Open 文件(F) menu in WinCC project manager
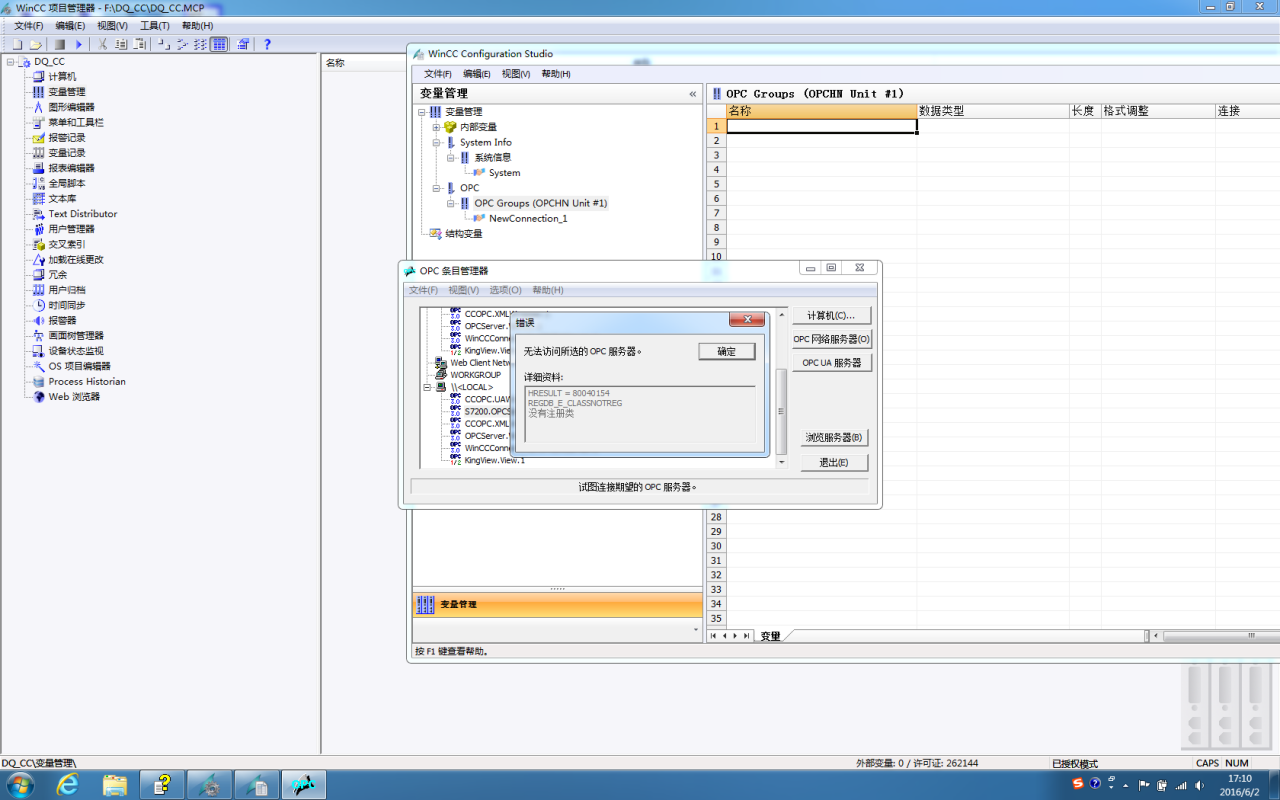 (x=29, y=26)
